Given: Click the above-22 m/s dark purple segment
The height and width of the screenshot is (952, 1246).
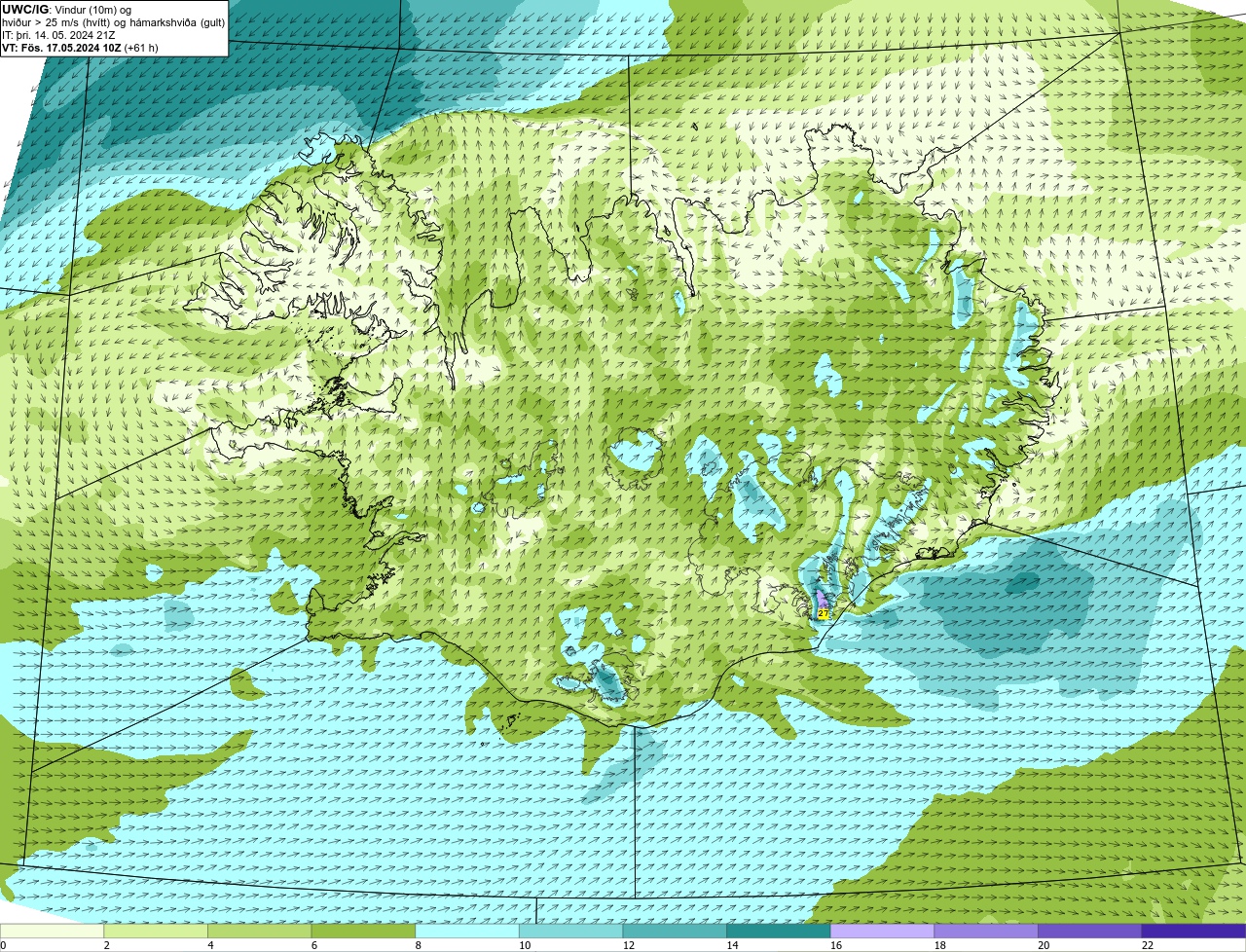Looking at the screenshot, I should click(x=1193, y=931).
